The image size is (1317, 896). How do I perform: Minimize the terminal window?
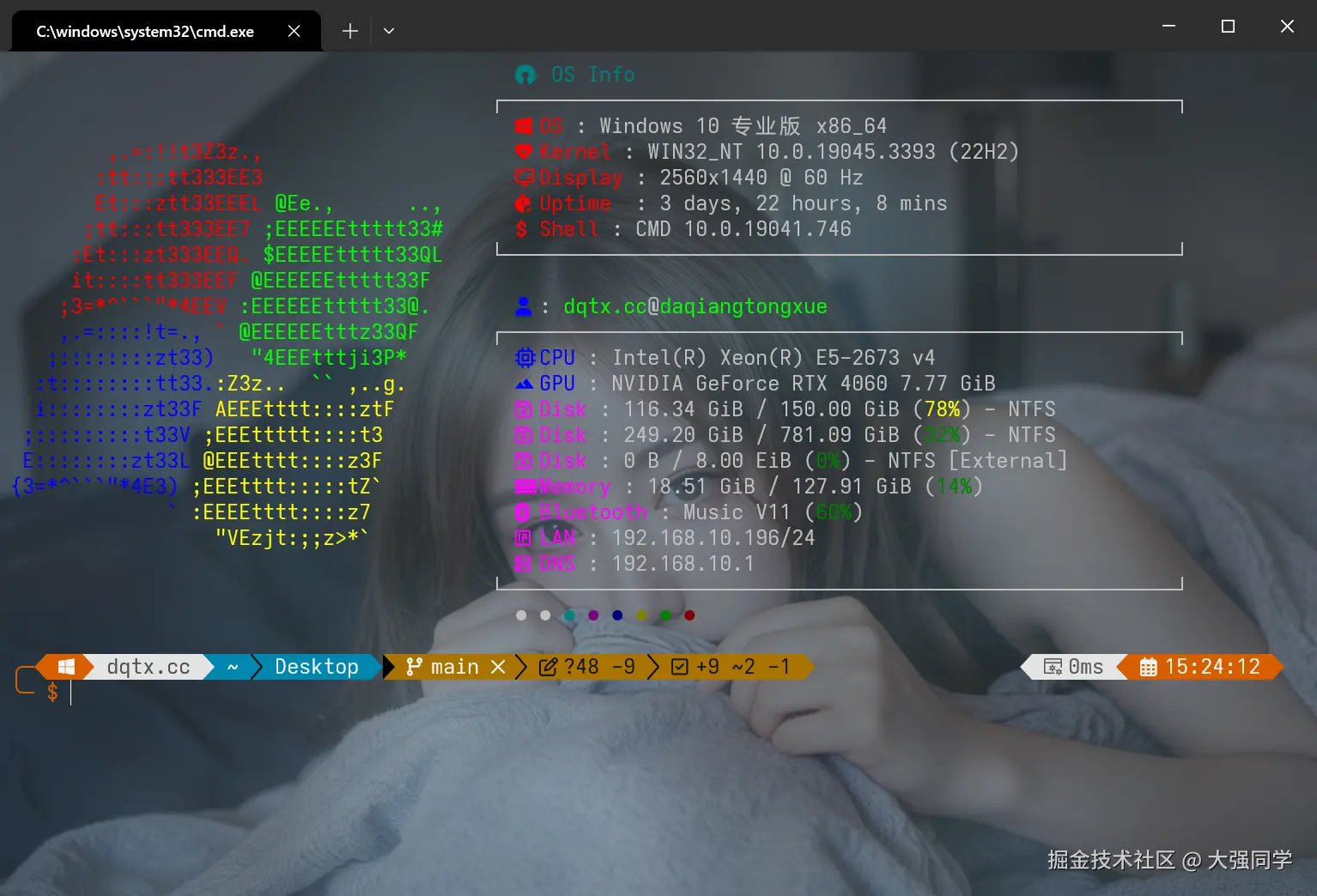tap(1168, 27)
